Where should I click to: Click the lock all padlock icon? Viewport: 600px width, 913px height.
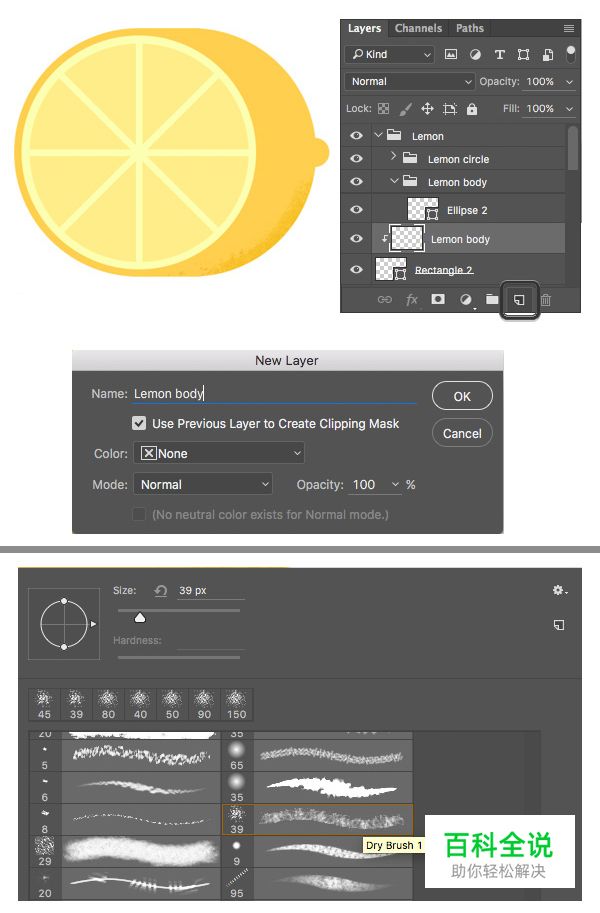click(472, 109)
